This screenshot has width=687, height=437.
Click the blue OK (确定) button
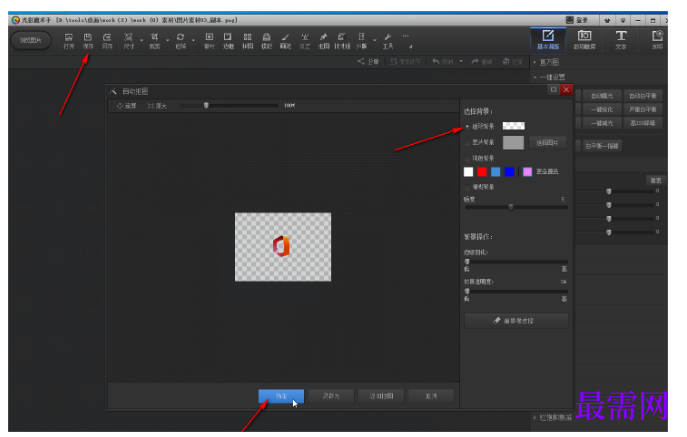click(281, 396)
